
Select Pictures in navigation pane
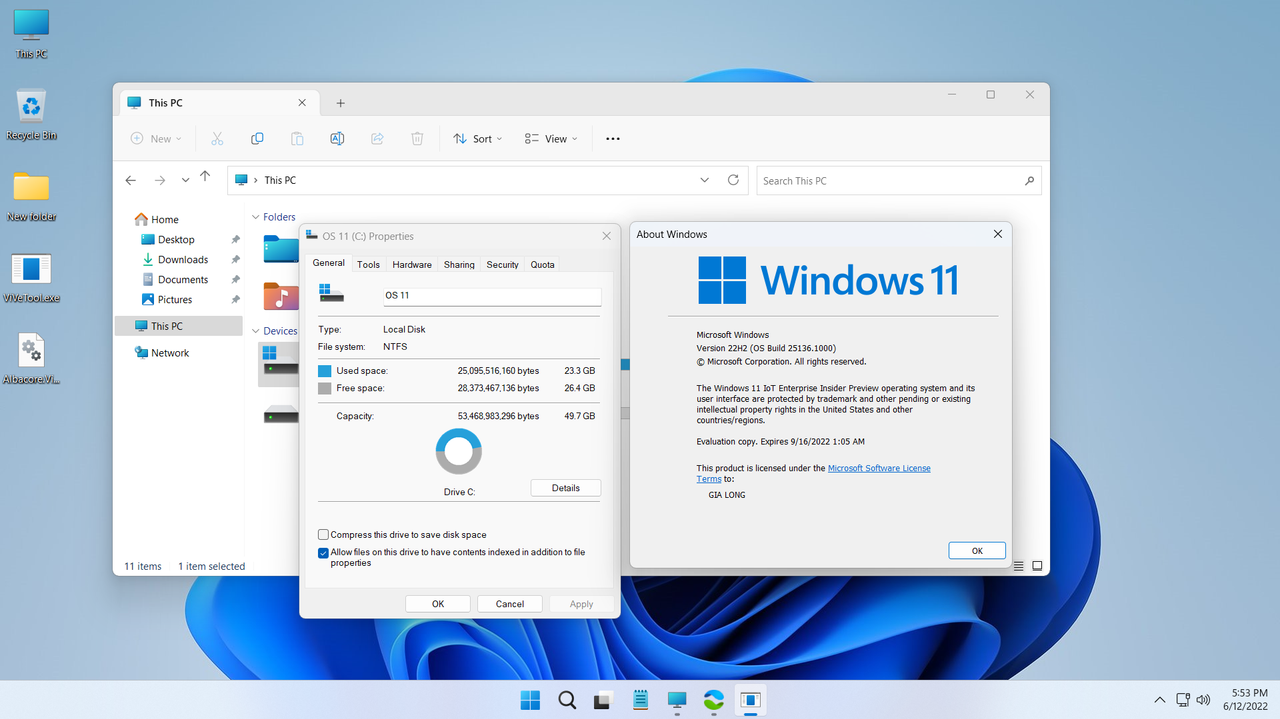pos(175,300)
